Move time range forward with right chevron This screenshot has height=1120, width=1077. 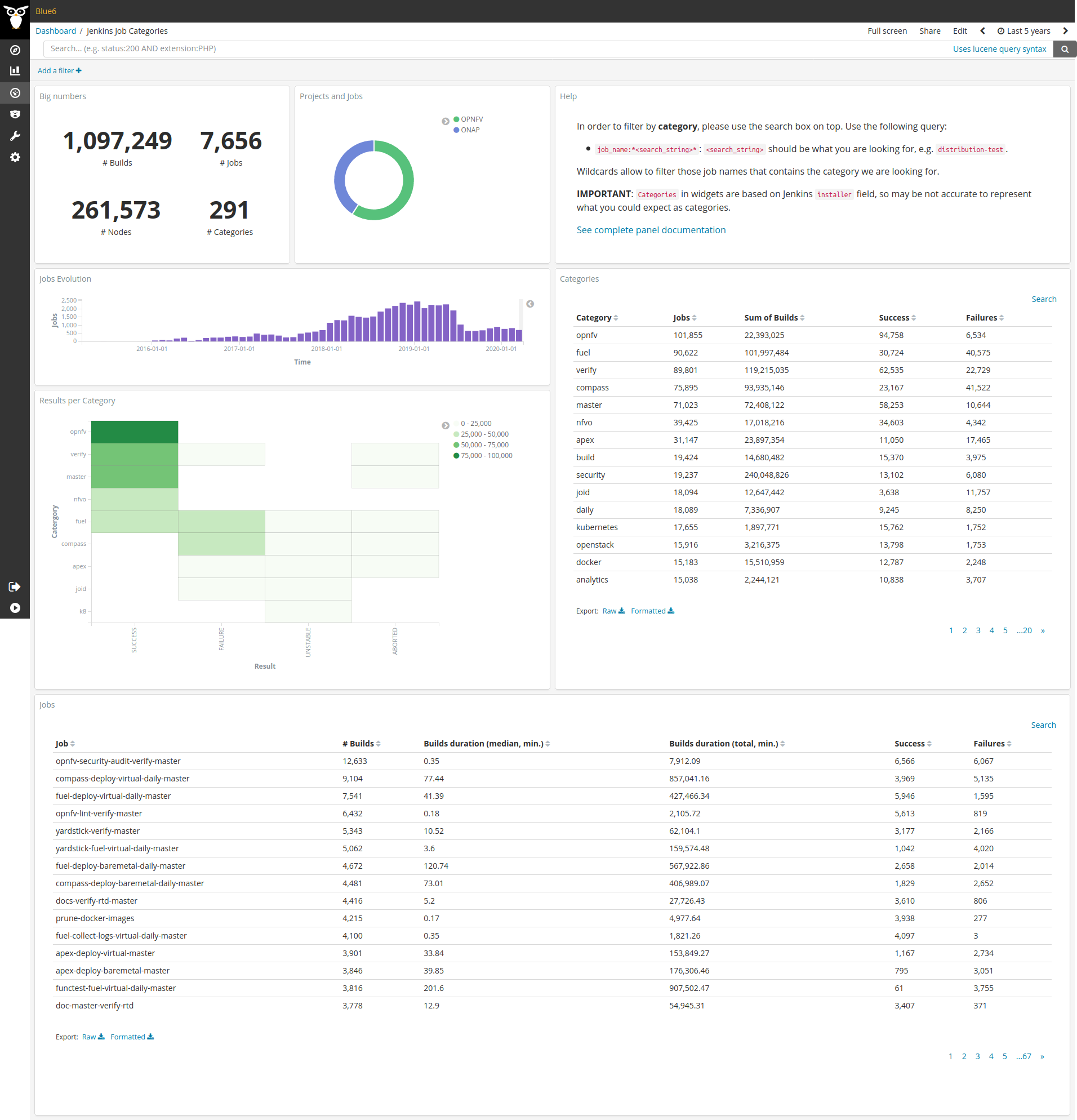click(x=1066, y=31)
